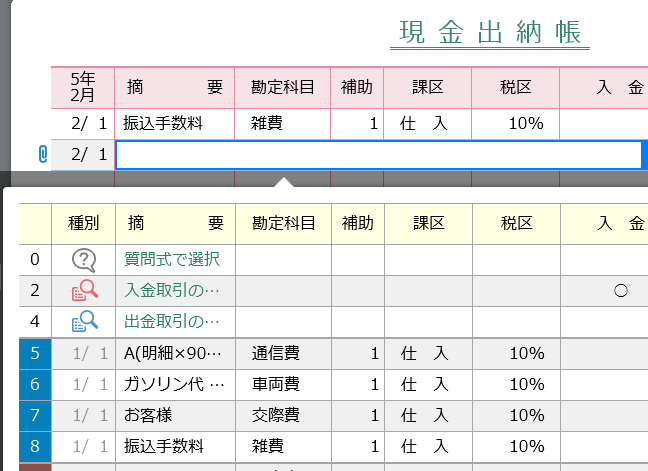Screen dimensions: 648x471
Task: Click the question speech bubble icon
Action: click(x=84, y=260)
